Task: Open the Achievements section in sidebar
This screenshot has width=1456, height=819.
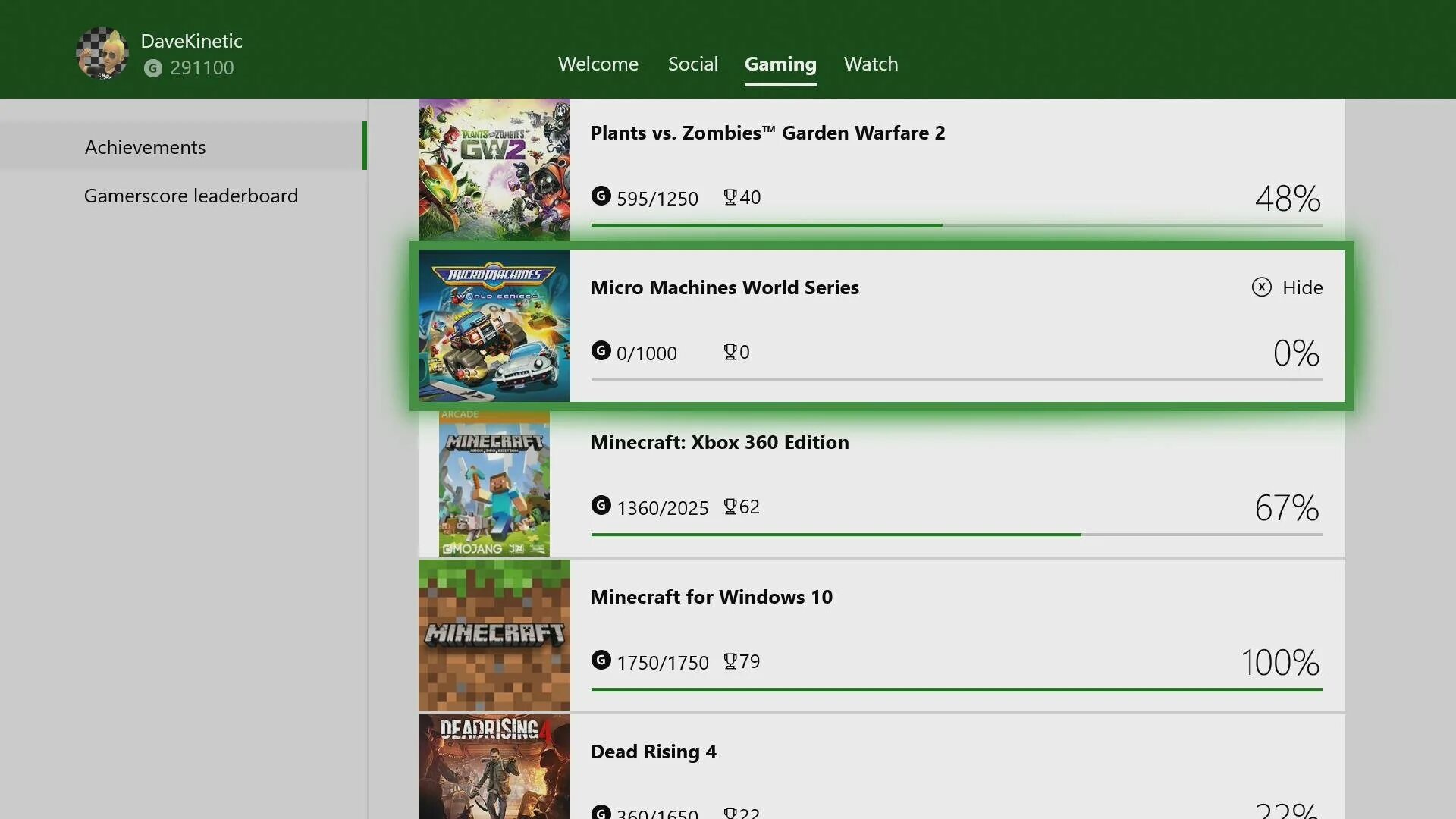Action: 144,147
